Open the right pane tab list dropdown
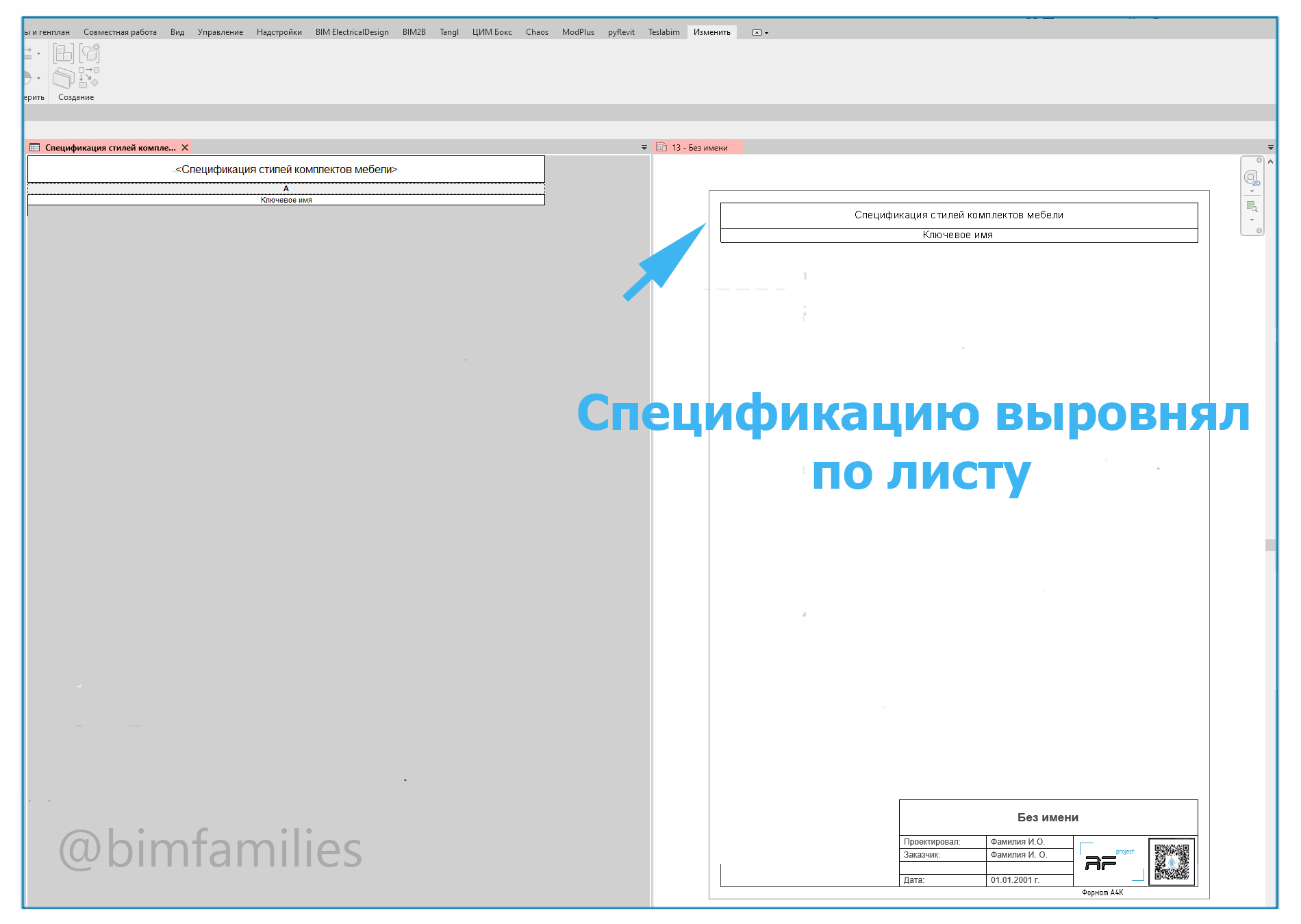The height and width of the screenshot is (924, 1301). (x=1270, y=147)
